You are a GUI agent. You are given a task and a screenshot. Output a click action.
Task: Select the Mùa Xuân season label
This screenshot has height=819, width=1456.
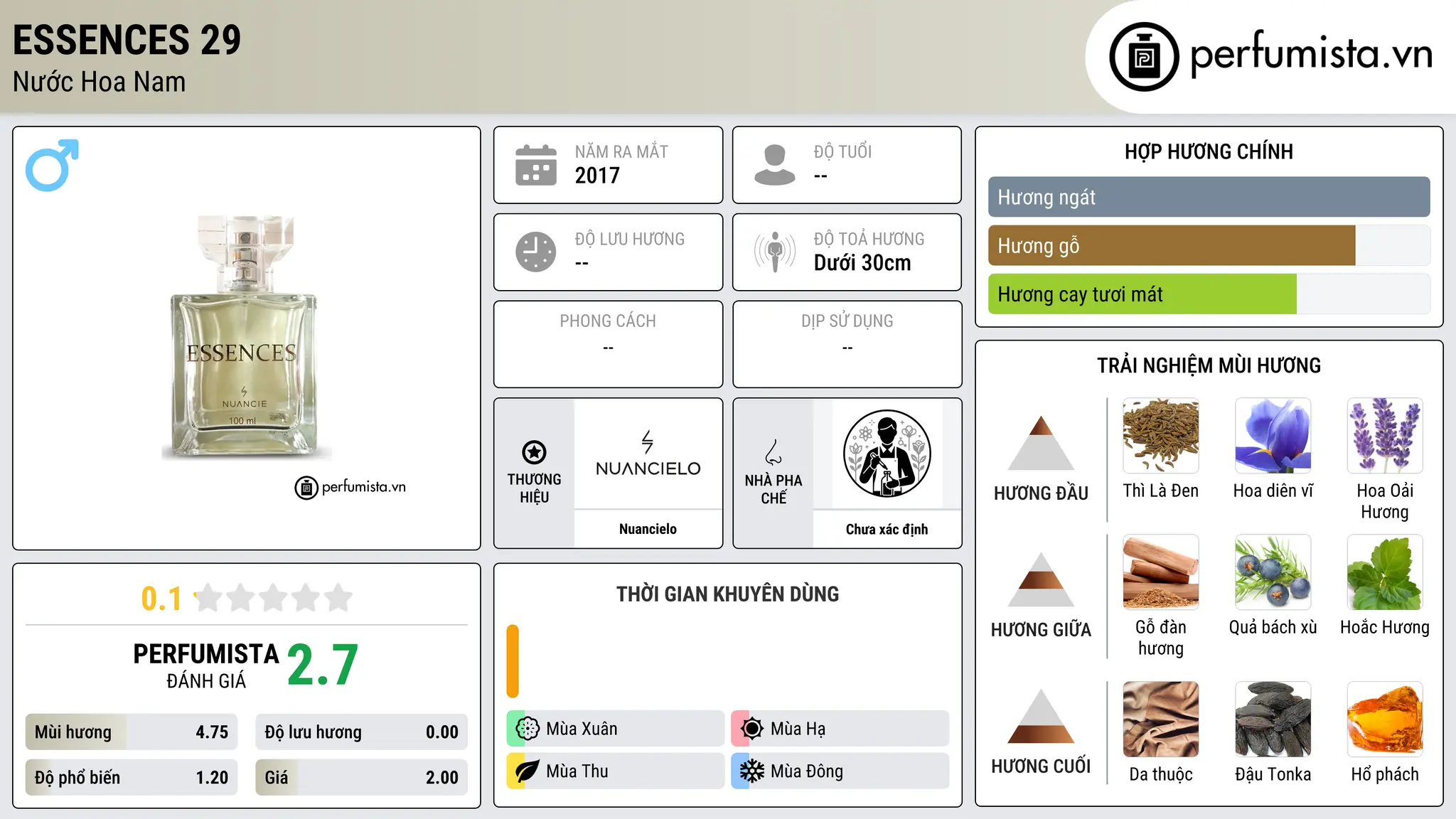click(582, 729)
